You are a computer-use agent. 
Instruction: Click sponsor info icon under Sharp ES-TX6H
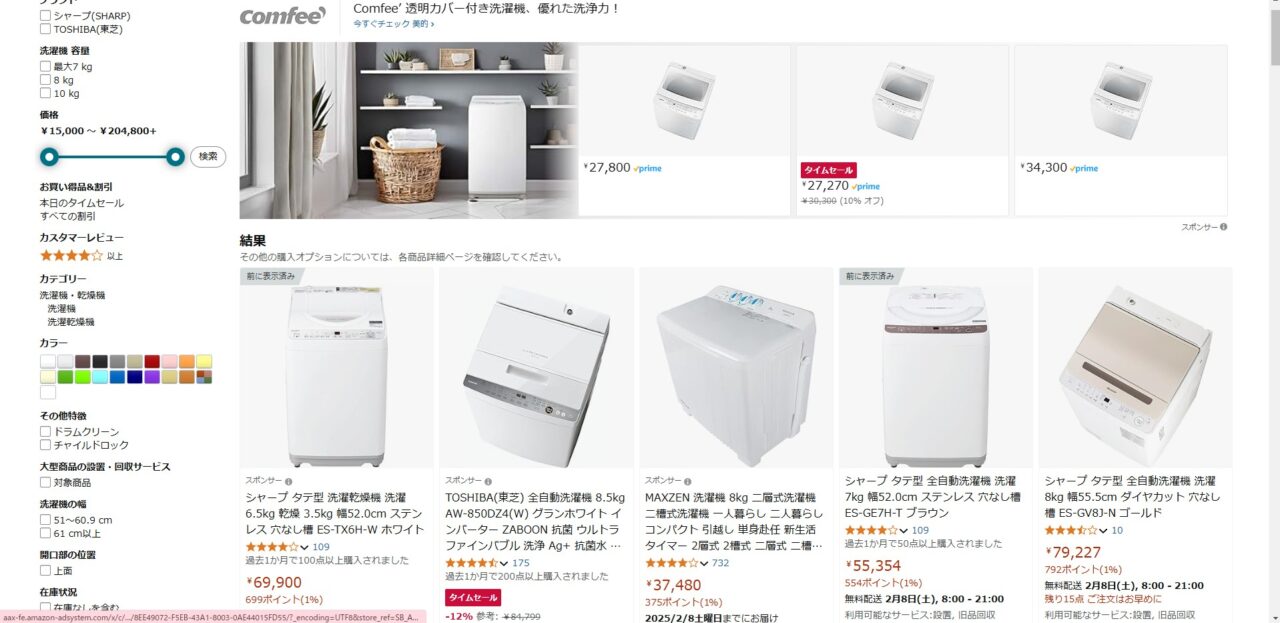point(289,481)
